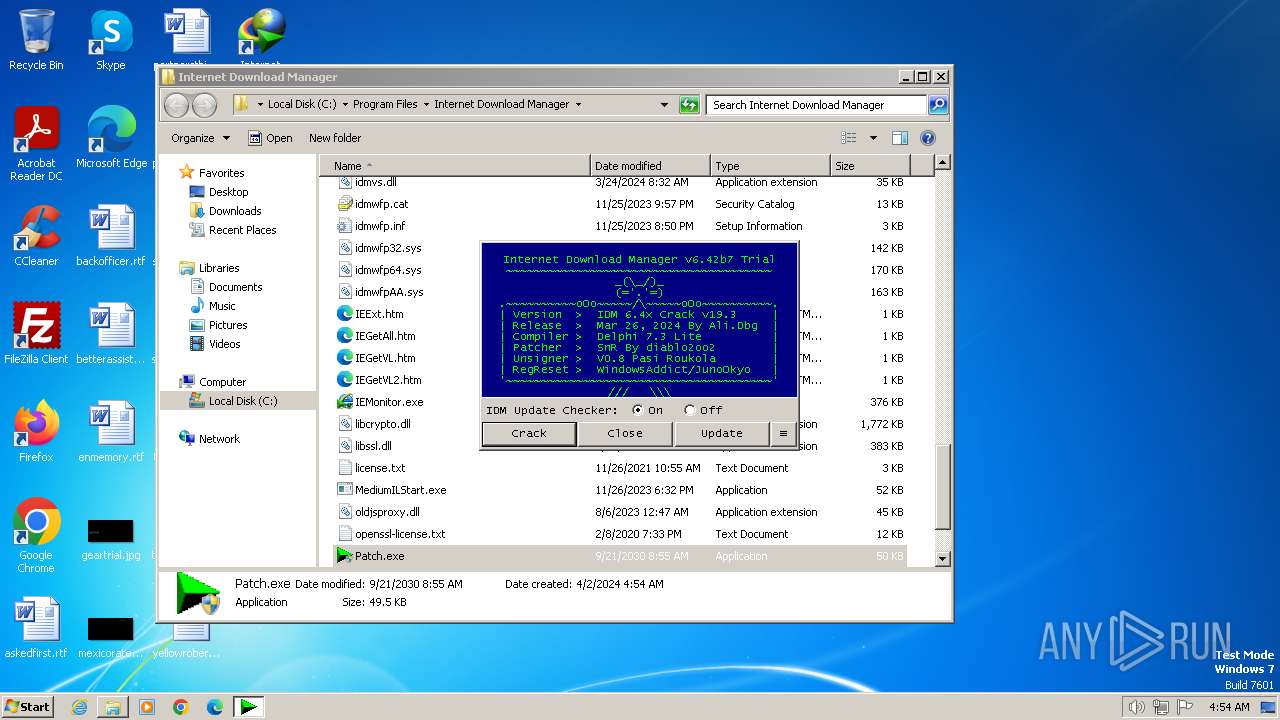Image resolution: width=1280 pixels, height=720 pixels.
Task: Click the Close button in the patch dialog
Action: coord(625,433)
